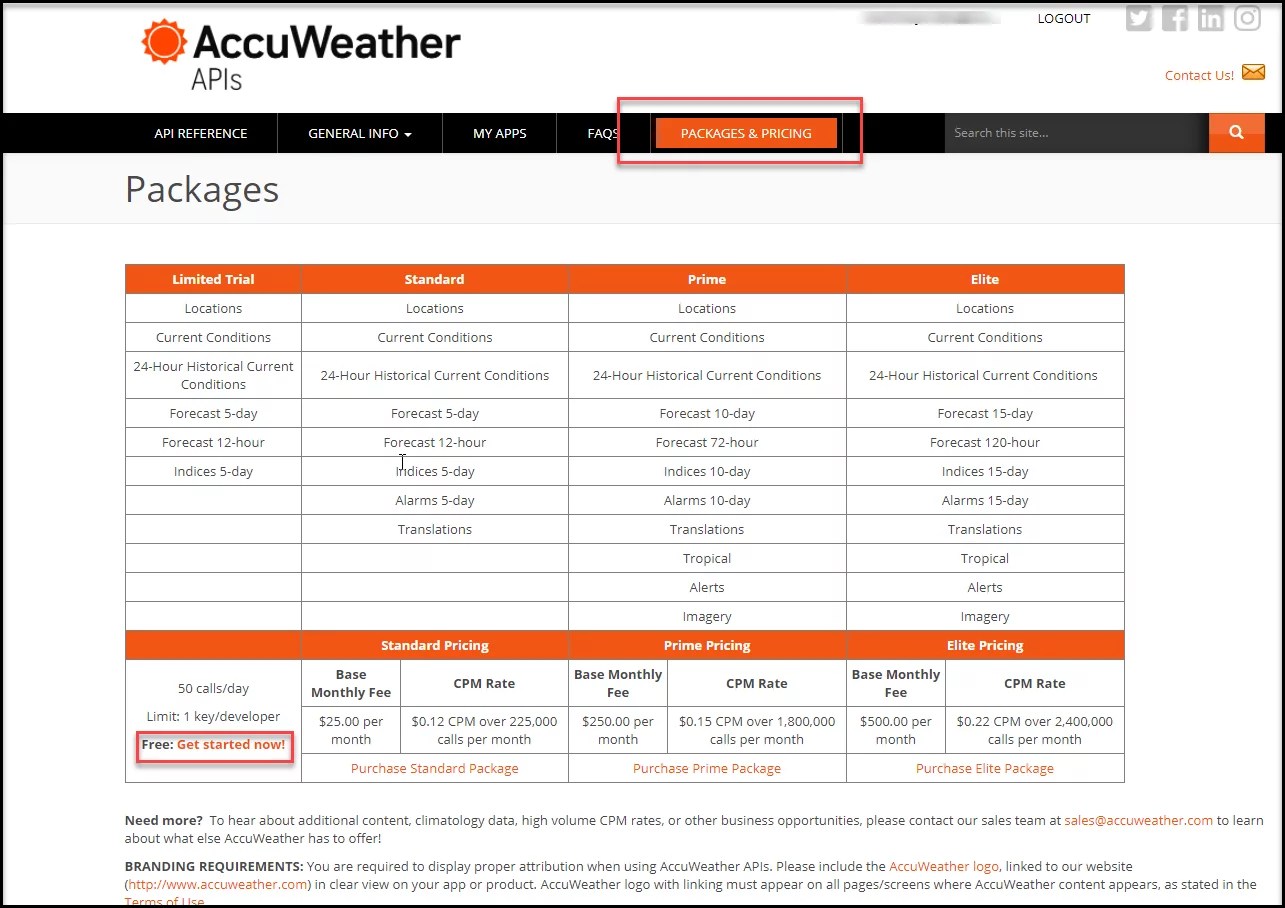Click the Prime column header

707,279
